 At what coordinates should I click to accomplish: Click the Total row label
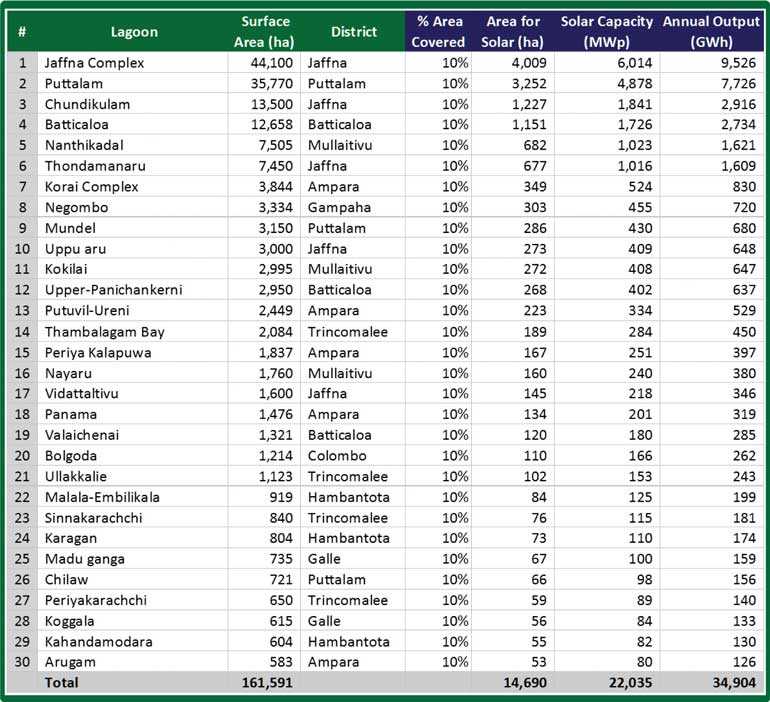click(61, 682)
